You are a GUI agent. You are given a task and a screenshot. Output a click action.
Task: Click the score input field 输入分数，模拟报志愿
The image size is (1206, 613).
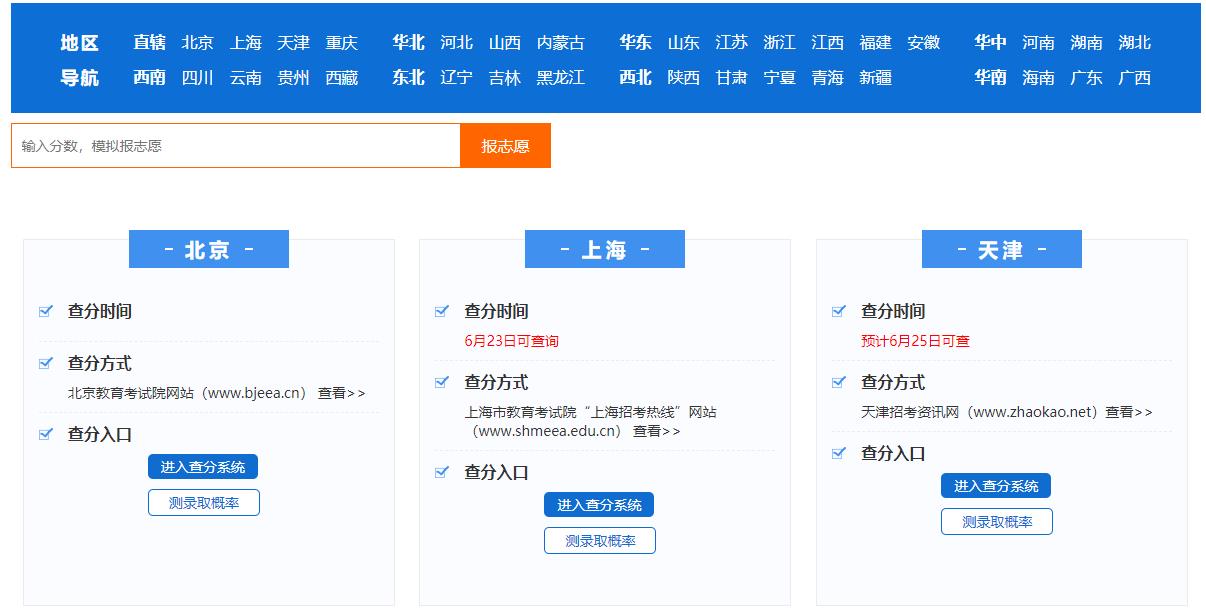[x=235, y=145]
